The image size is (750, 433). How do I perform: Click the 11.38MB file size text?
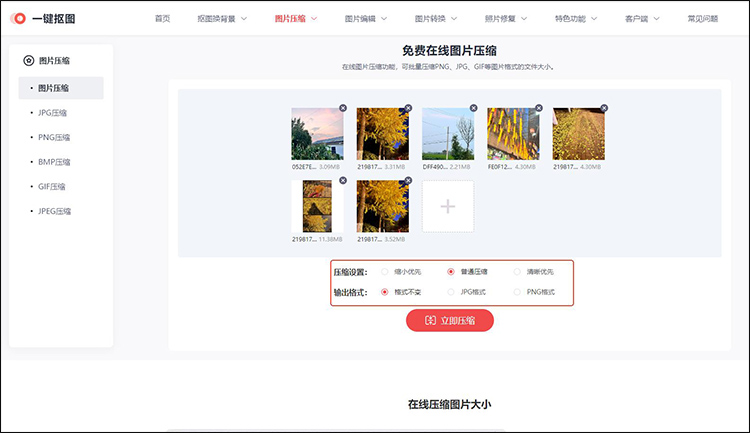tap(330, 239)
